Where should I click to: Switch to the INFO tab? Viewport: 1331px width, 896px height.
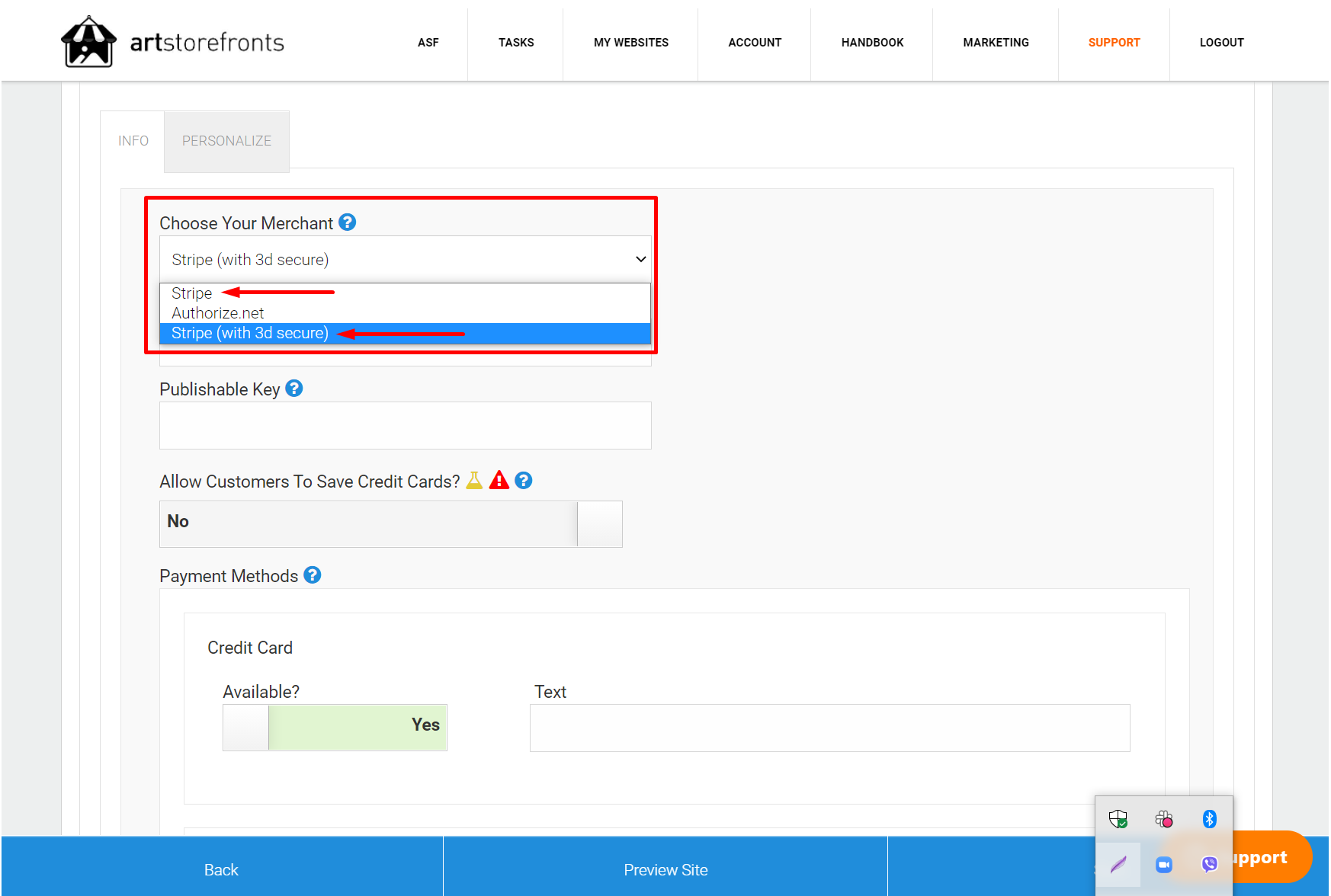coord(133,141)
